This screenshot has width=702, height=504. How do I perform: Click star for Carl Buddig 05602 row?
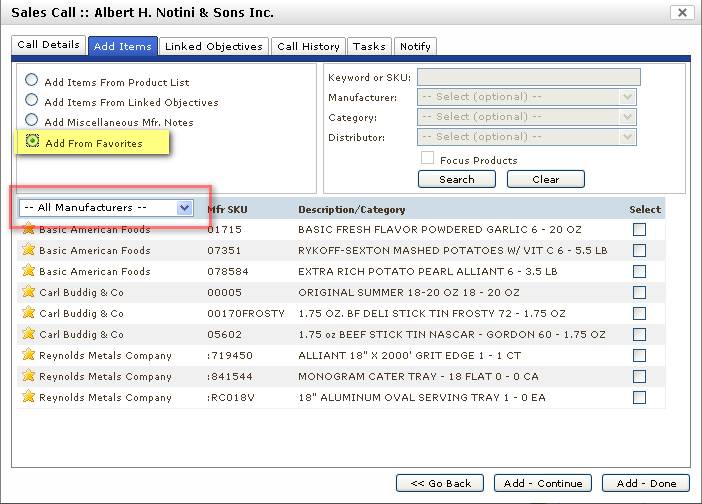click(28, 334)
